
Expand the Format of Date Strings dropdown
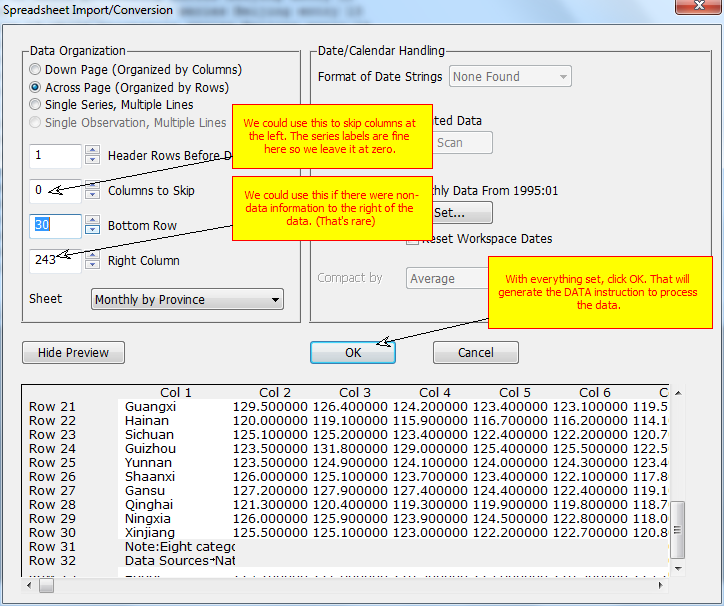(x=511, y=76)
